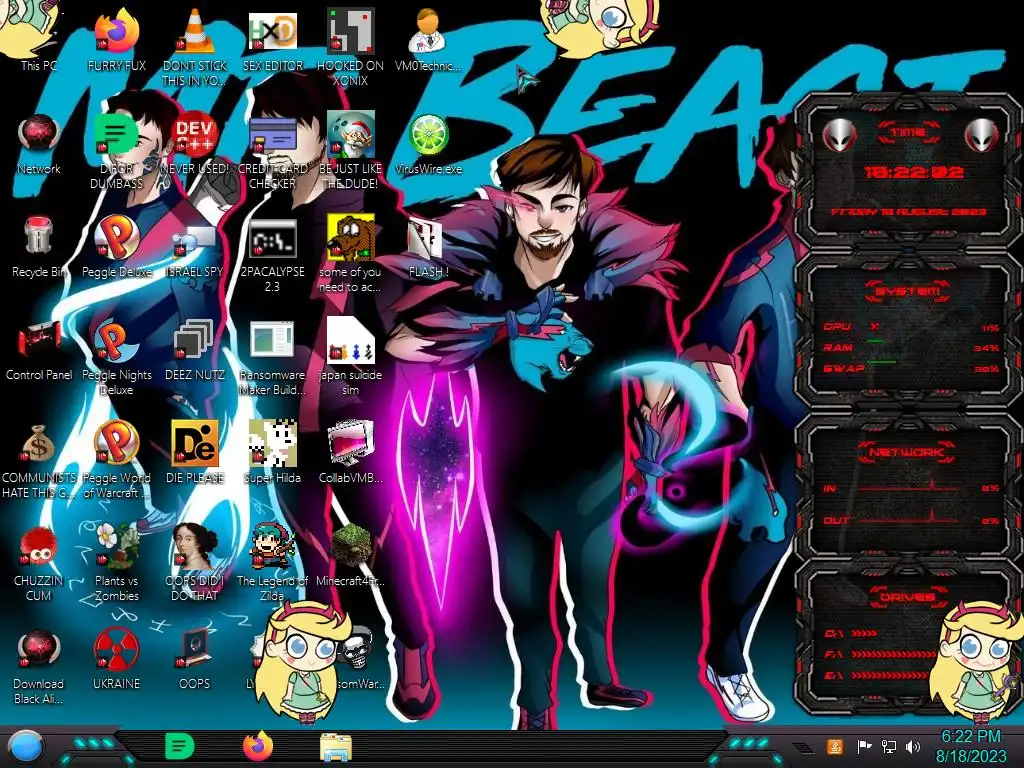Click the DRIVES gadget header
This screenshot has height=768, width=1024.
point(908,597)
